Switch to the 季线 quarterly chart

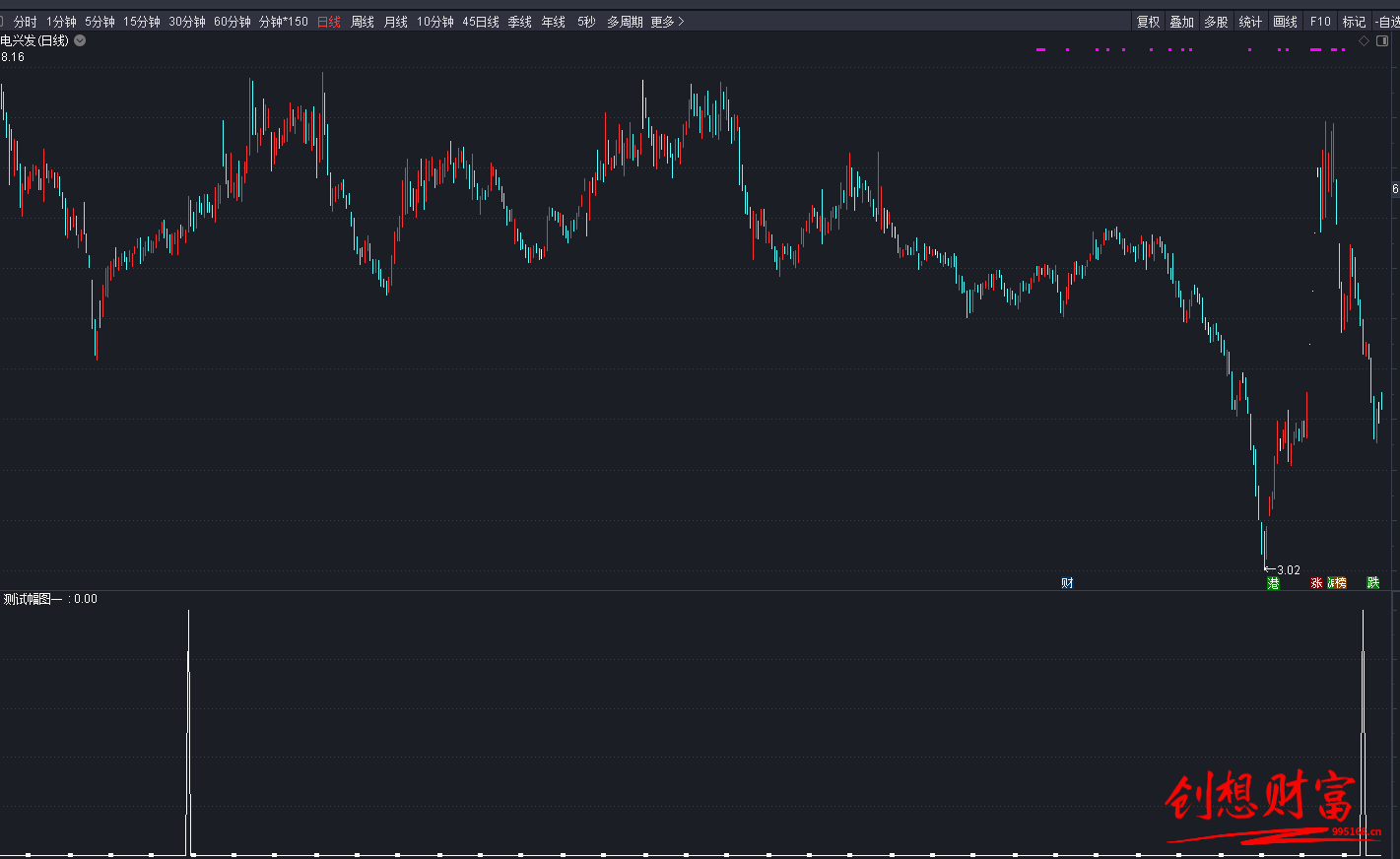[x=520, y=22]
